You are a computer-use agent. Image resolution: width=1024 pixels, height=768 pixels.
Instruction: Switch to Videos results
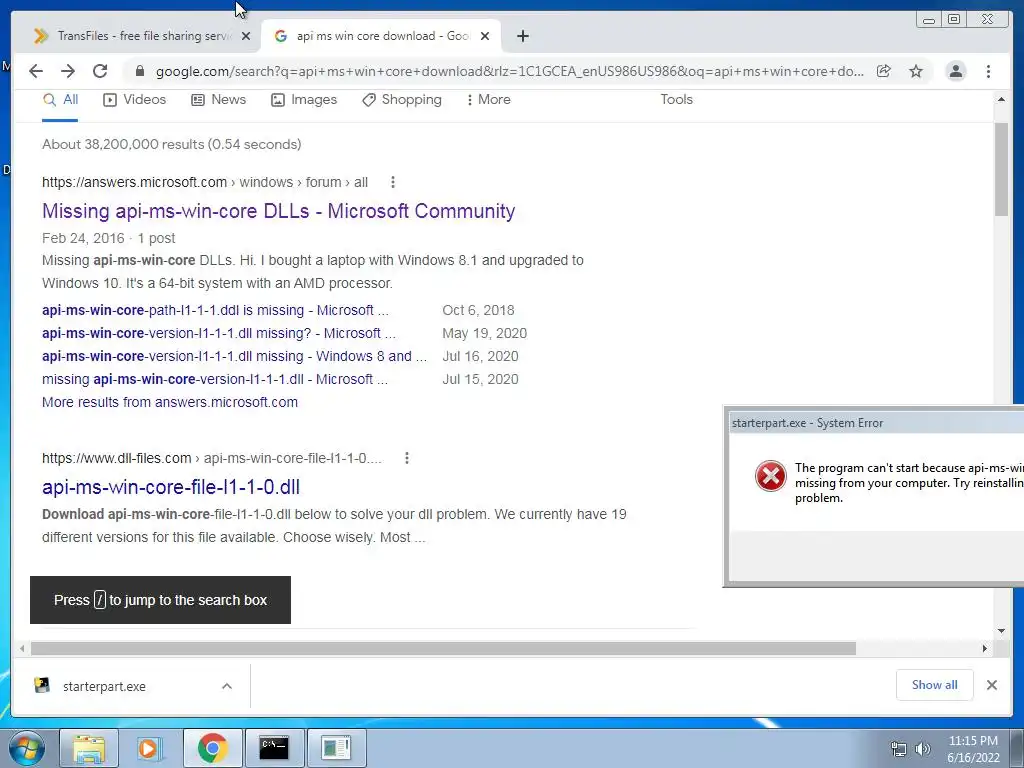135,100
